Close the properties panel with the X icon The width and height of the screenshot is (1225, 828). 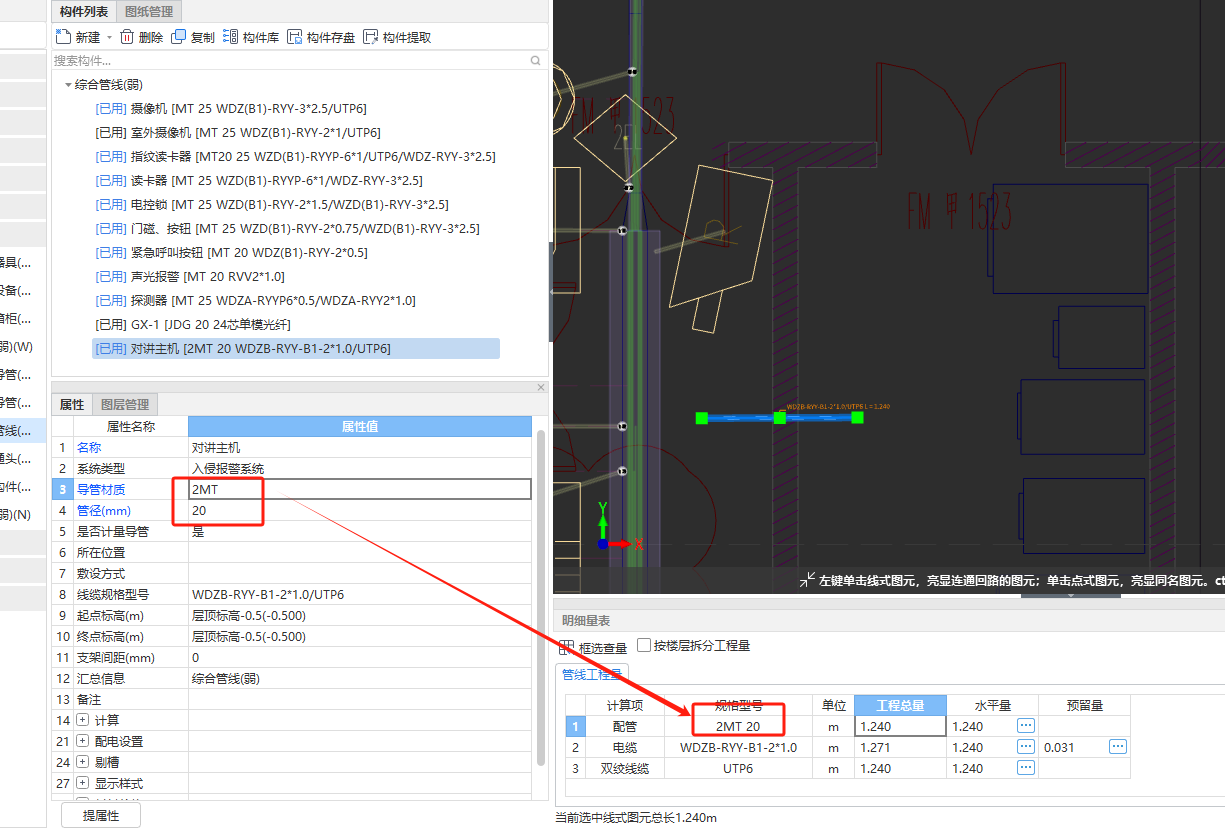click(541, 387)
